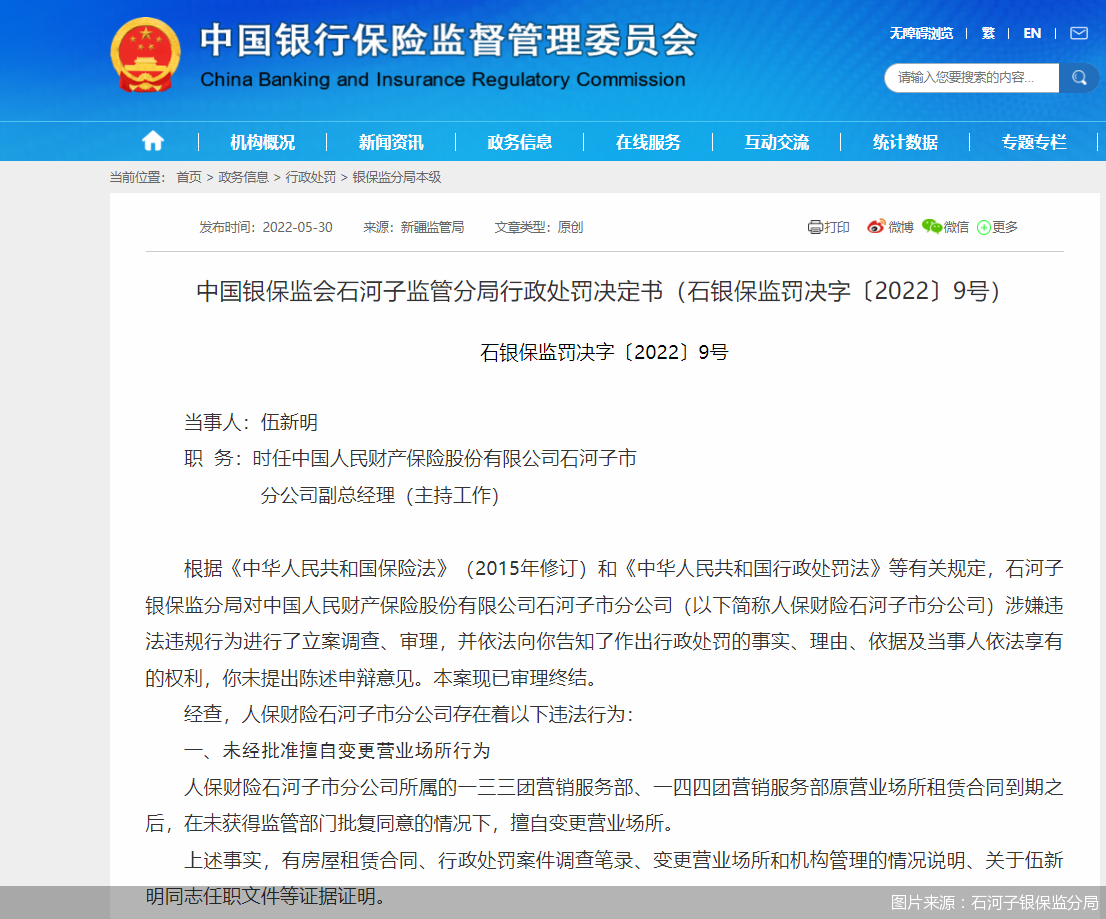Open more sharing options with 更多 icon

(983, 227)
